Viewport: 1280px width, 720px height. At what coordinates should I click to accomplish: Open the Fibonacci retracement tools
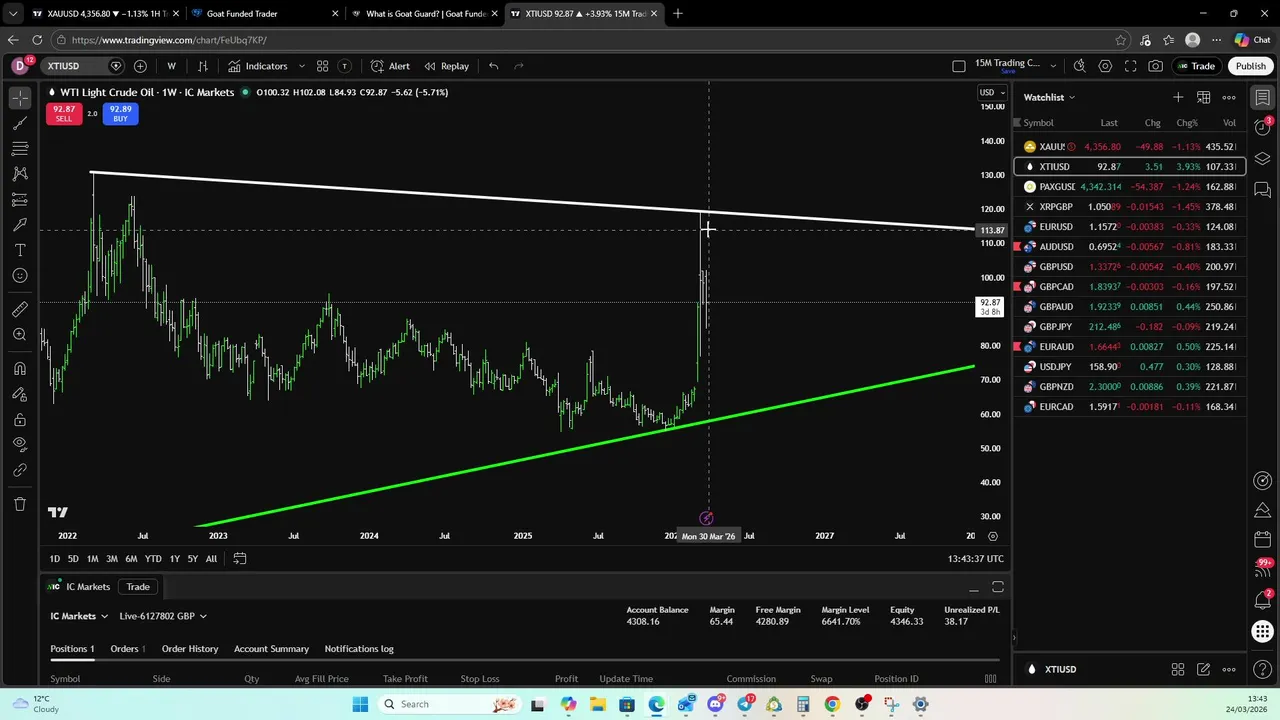point(20,149)
